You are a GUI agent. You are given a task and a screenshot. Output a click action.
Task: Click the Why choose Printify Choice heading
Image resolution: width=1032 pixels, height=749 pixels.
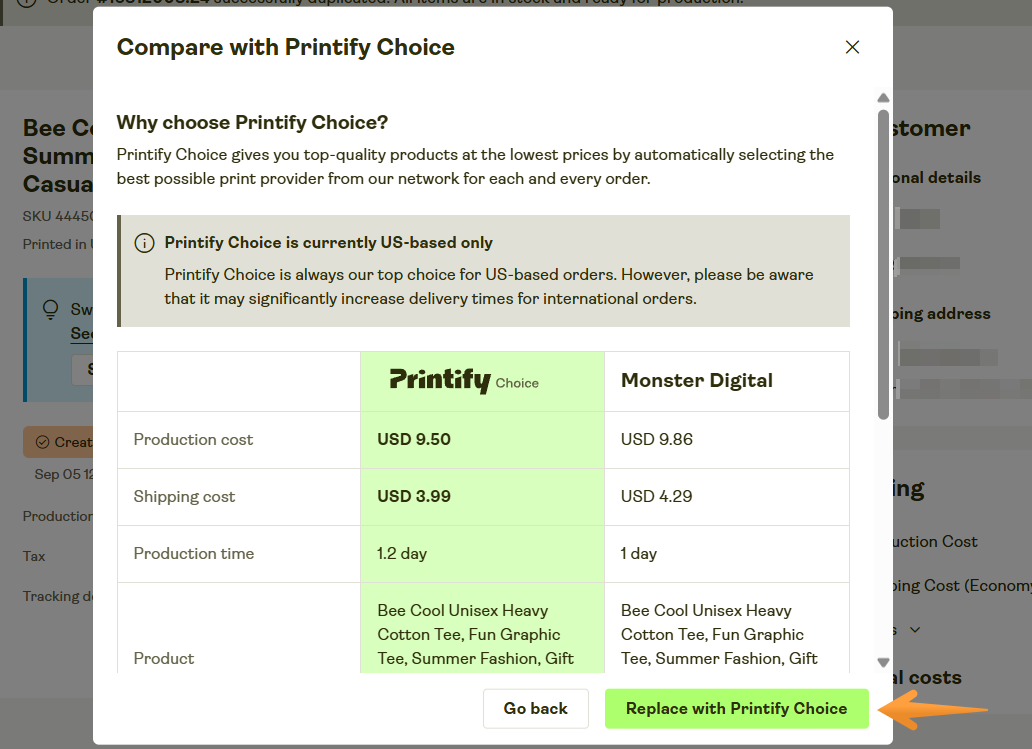(252, 123)
